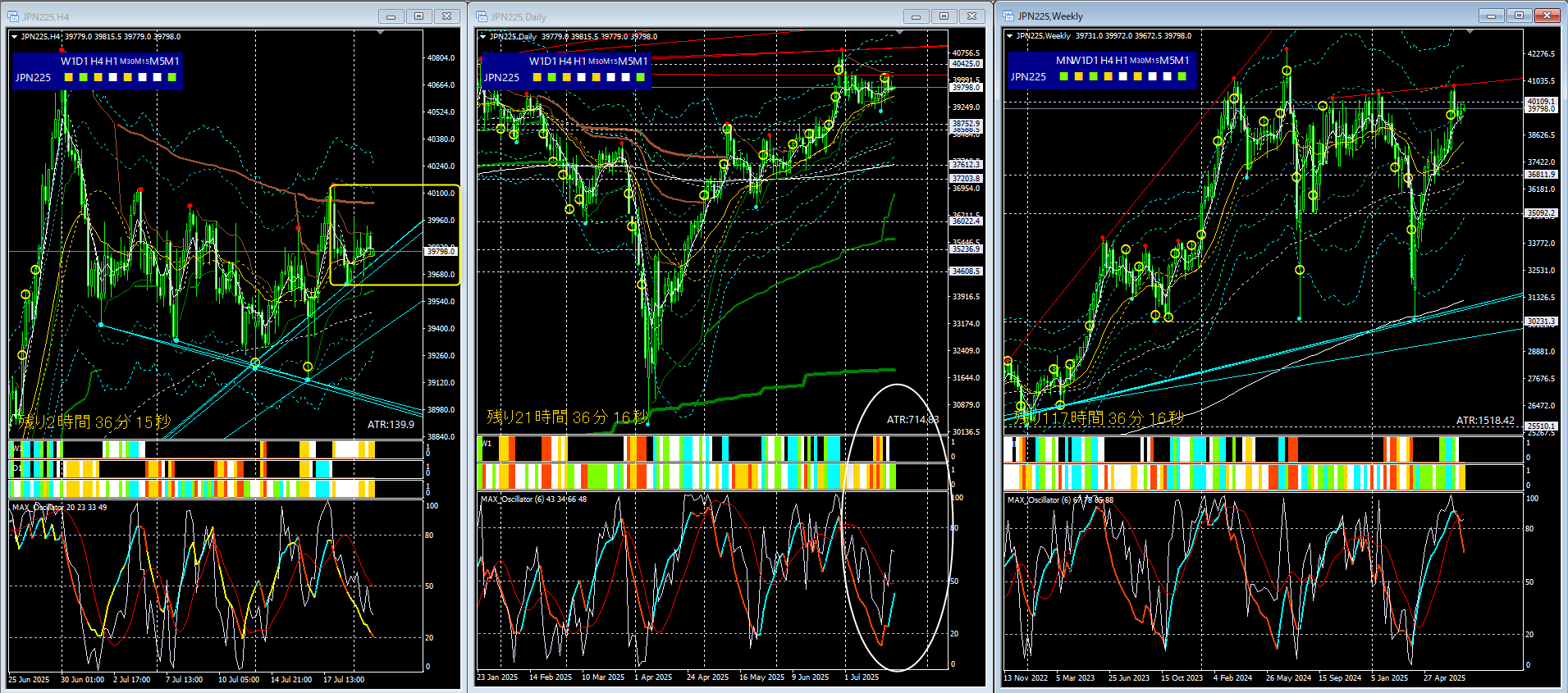Viewport: 1568px width, 693px height.
Task: Click the M1 green signal square in Weekly window
Action: (1182, 76)
